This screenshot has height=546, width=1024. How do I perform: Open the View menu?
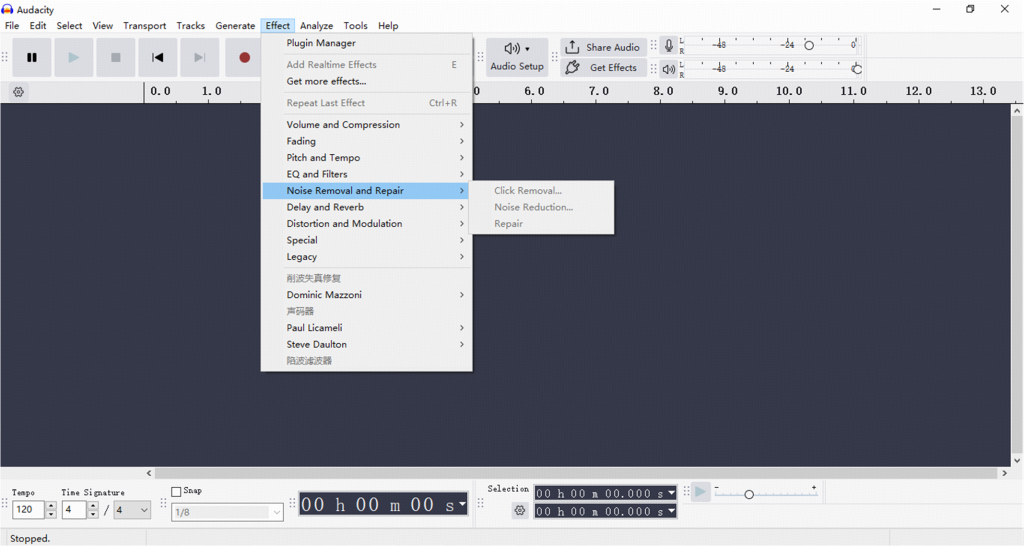point(103,25)
